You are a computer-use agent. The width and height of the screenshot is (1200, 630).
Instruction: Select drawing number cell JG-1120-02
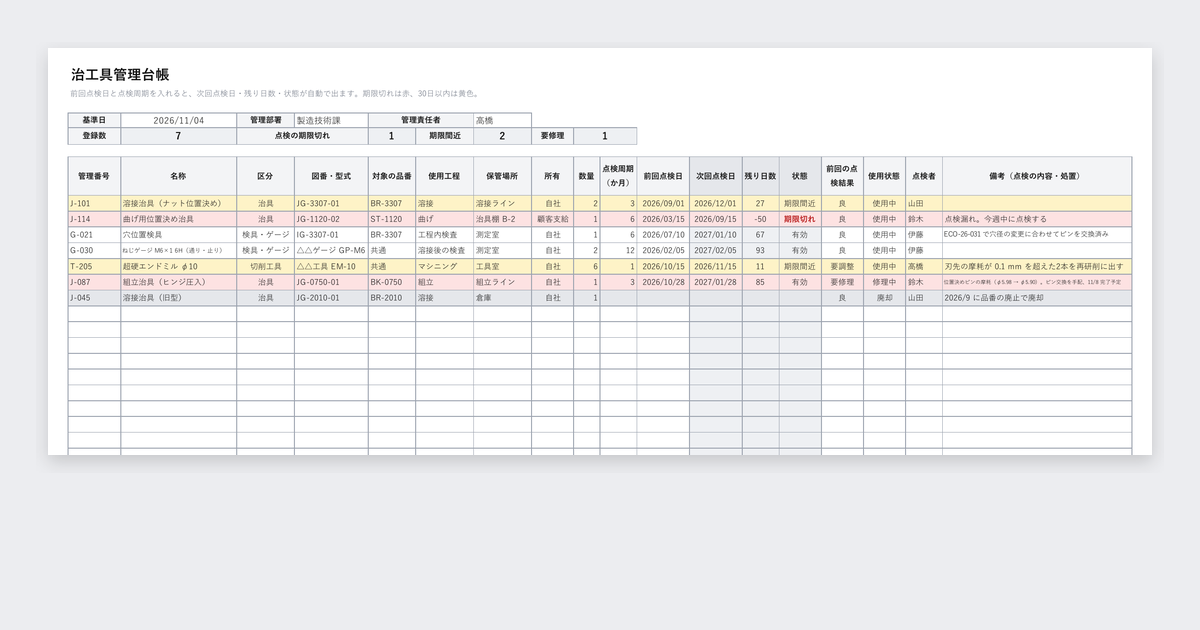331,219
